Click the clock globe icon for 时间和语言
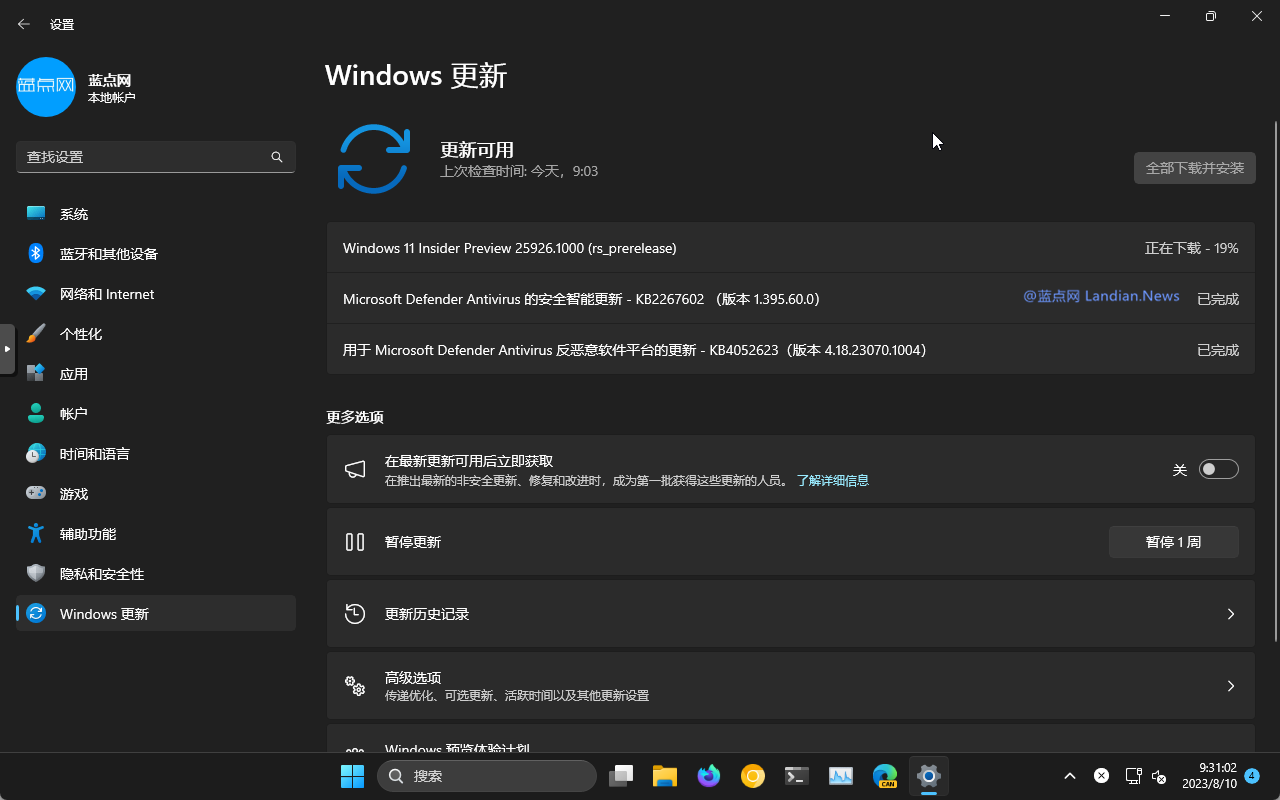 (36, 454)
